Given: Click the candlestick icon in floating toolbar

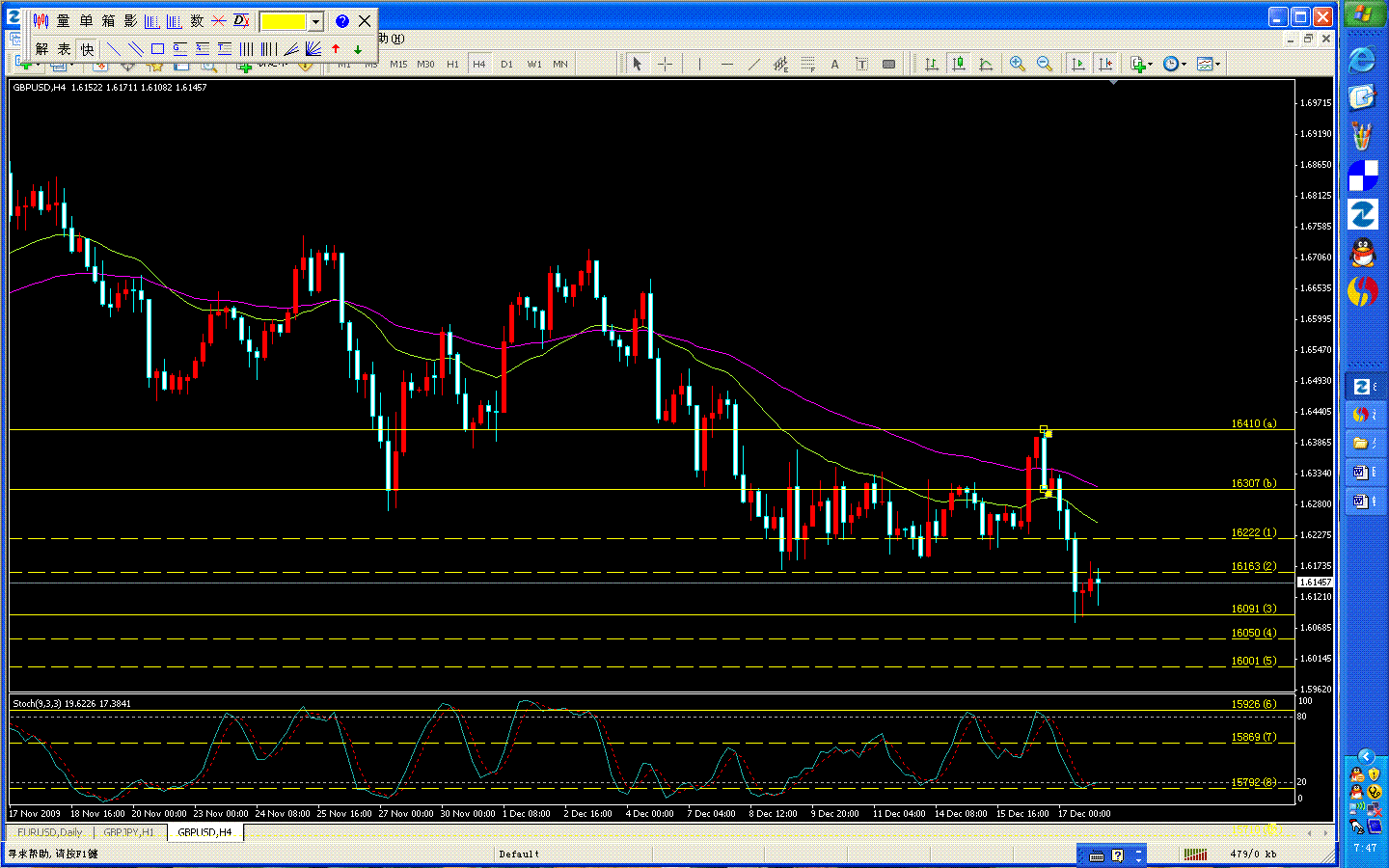Looking at the screenshot, I should 41,21.
